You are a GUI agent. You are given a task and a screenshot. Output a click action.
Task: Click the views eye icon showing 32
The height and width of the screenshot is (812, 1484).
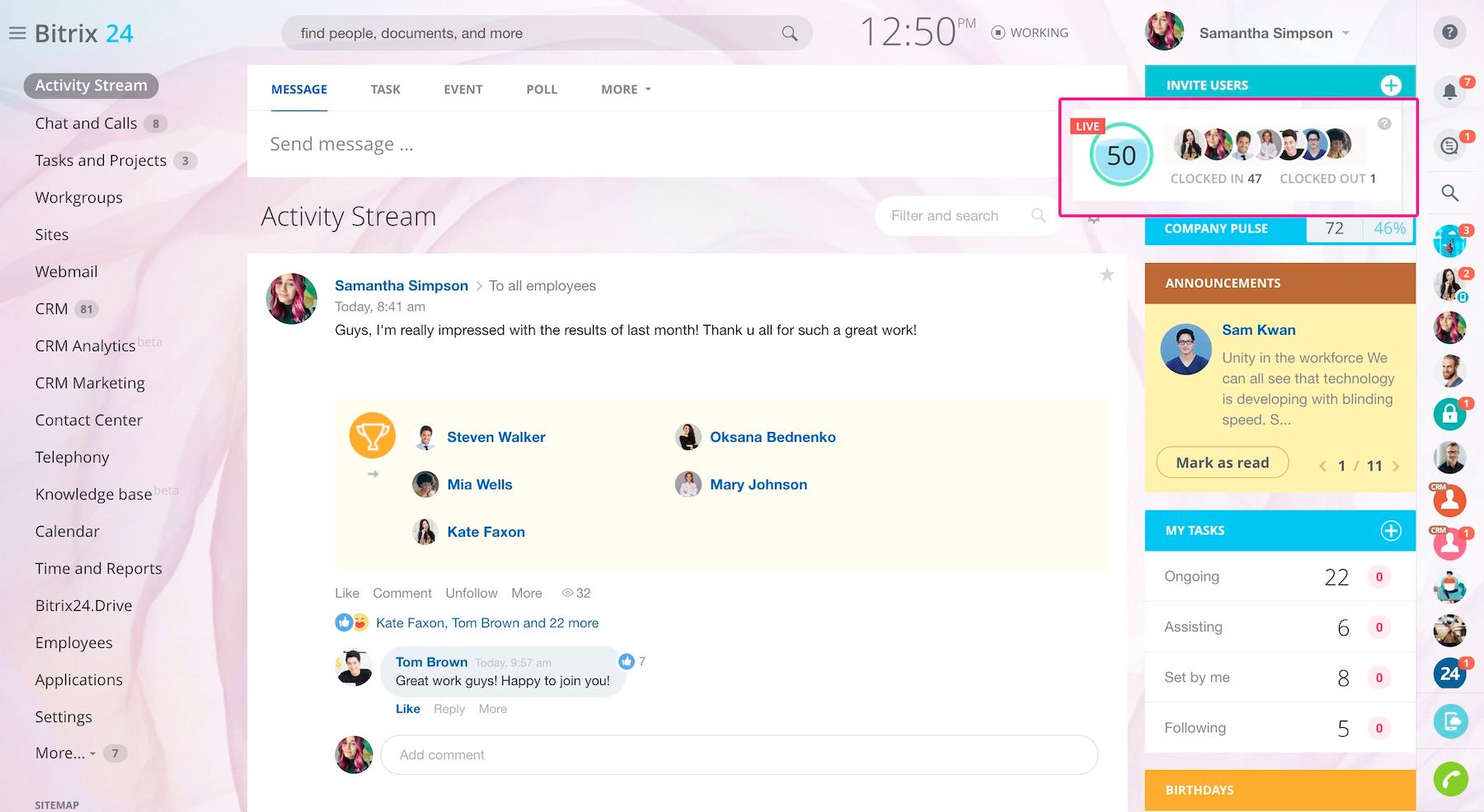567,593
